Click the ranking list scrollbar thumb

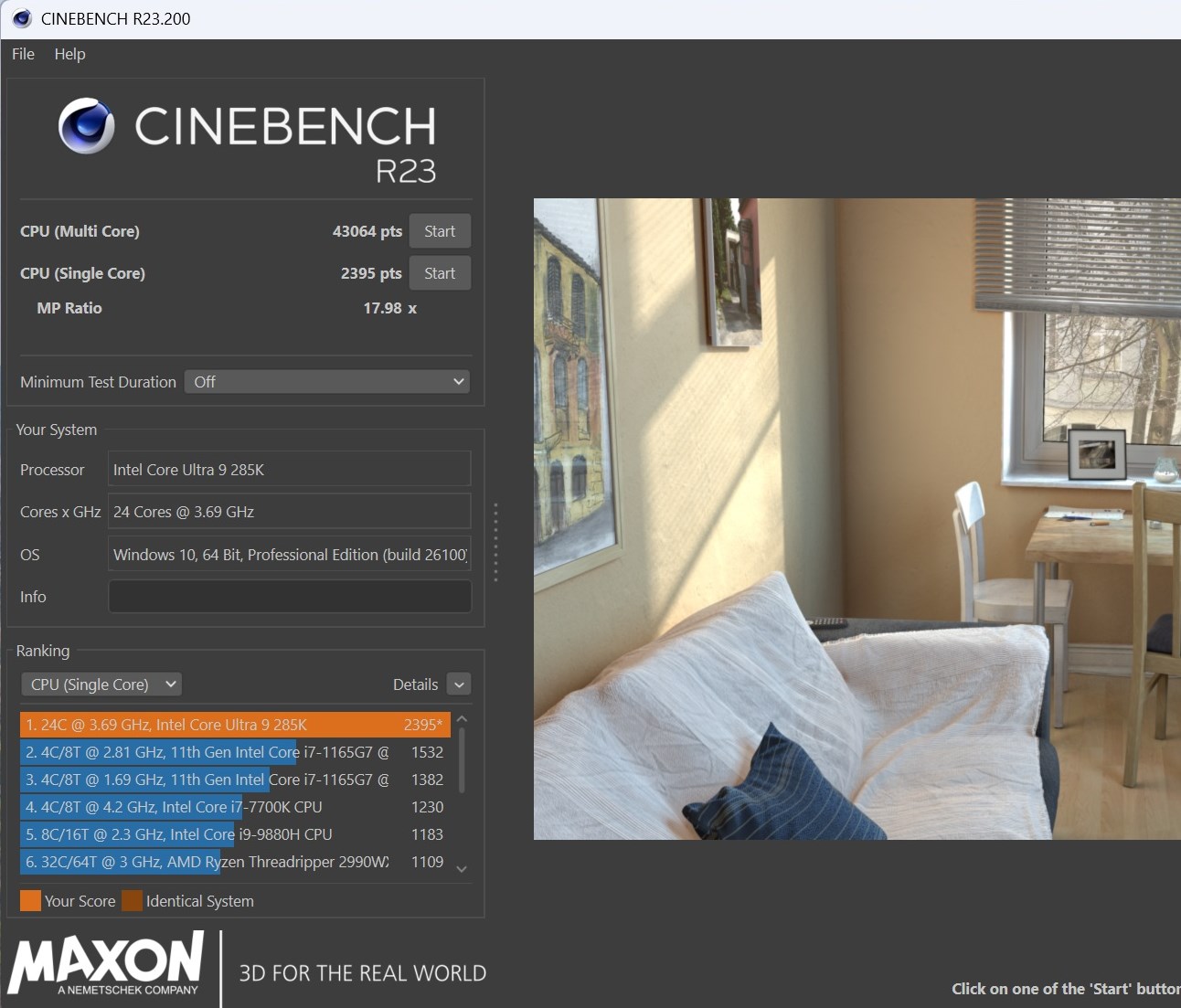pyautogui.click(x=462, y=760)
